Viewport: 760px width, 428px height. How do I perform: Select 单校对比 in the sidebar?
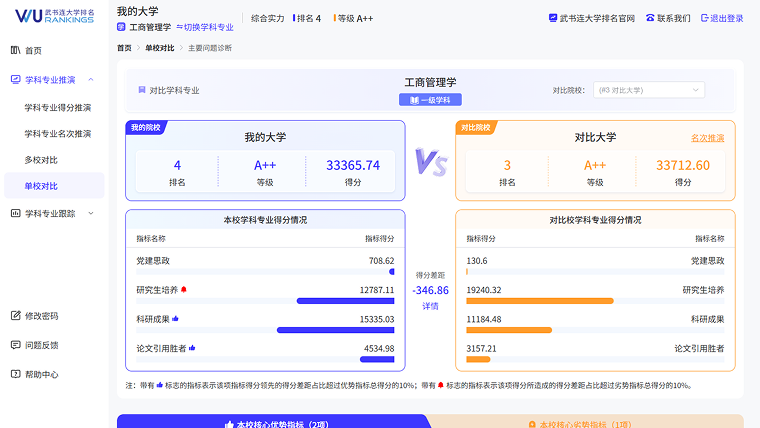(x=54, y=186)
